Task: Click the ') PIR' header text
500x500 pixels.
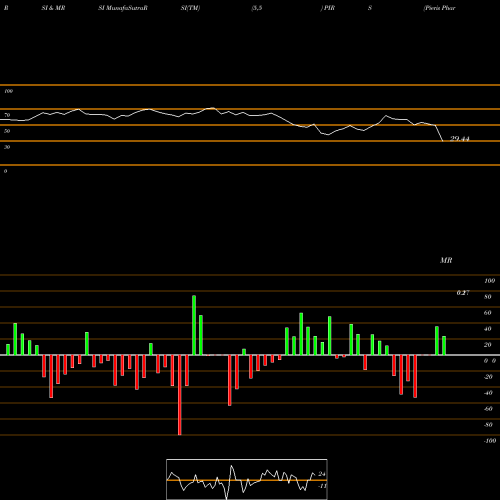Action: (327, 8)
